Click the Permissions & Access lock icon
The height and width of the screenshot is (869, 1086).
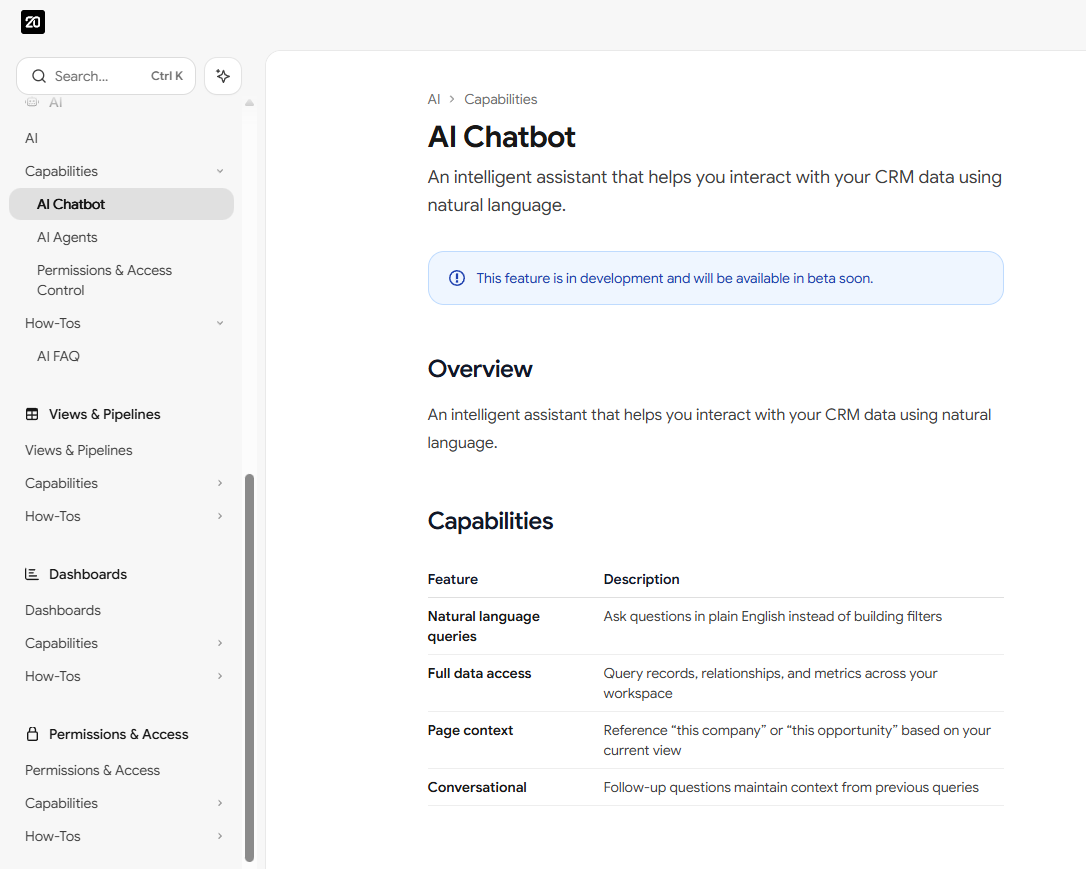coord(32,734)
